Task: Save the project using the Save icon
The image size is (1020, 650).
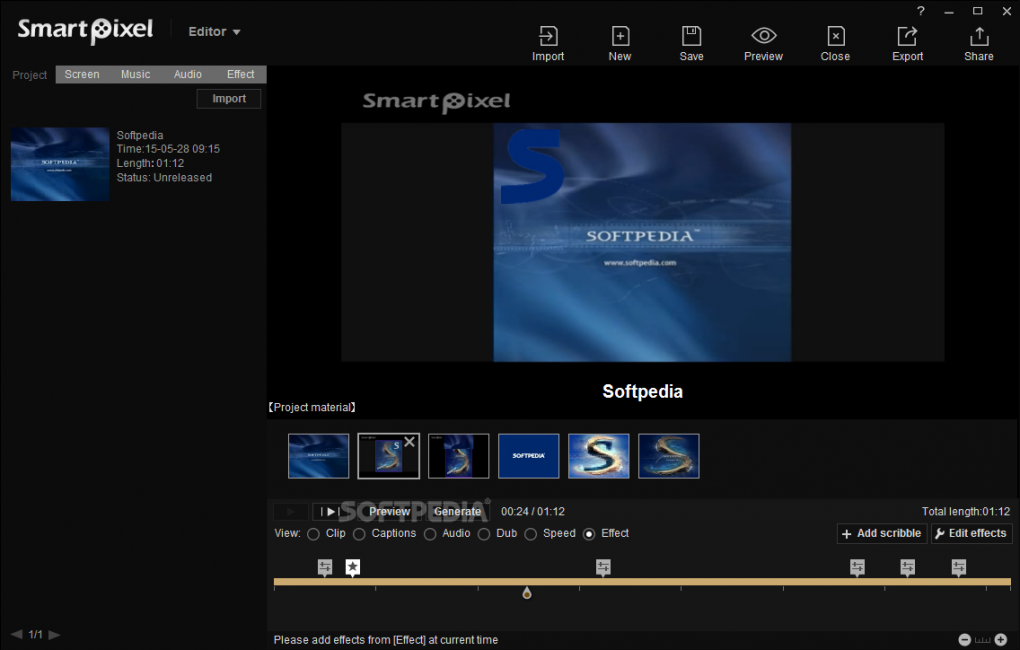Action: click(x=691, y=44)
